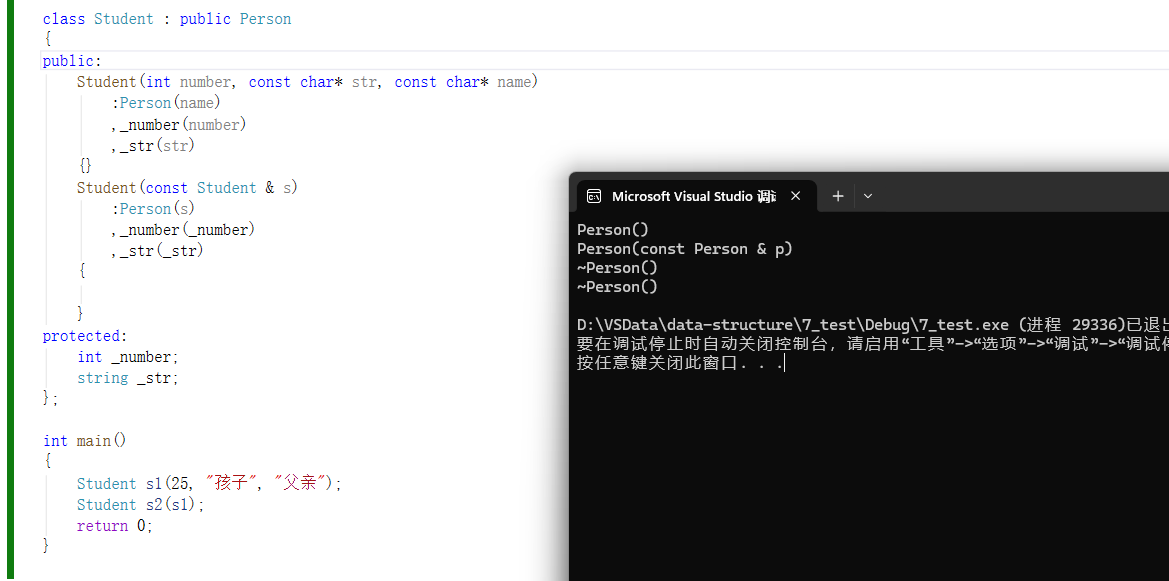Click the 'Student s2(s1);' statement

coord(140,505)
